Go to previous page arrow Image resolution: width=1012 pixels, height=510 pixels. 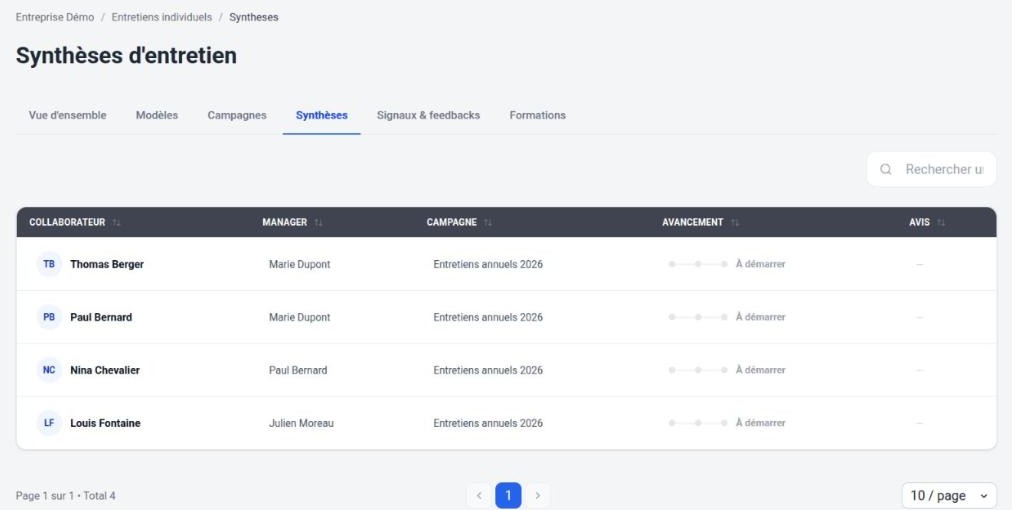[479, 496]
